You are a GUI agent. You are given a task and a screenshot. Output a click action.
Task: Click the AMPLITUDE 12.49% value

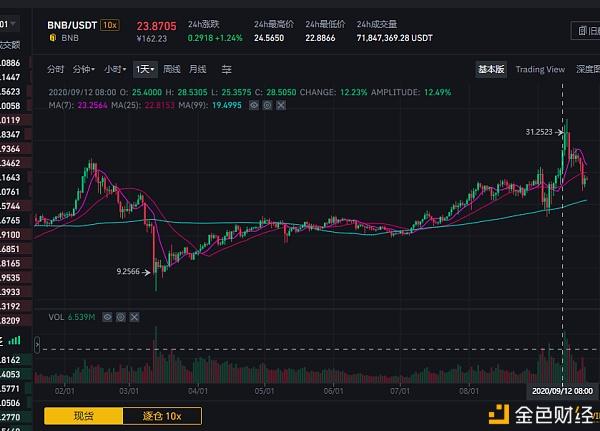coord(437,92)
